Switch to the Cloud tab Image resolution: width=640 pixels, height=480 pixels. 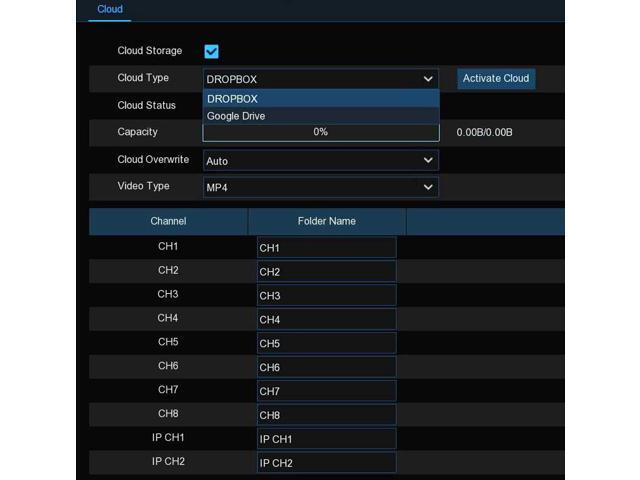(110, 10)
